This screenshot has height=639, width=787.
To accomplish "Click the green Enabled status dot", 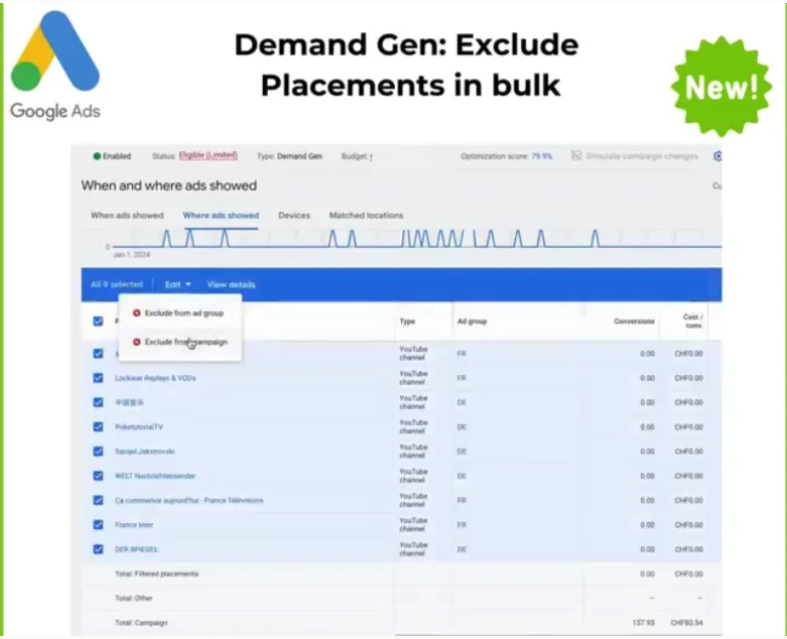I will point(97,156).
